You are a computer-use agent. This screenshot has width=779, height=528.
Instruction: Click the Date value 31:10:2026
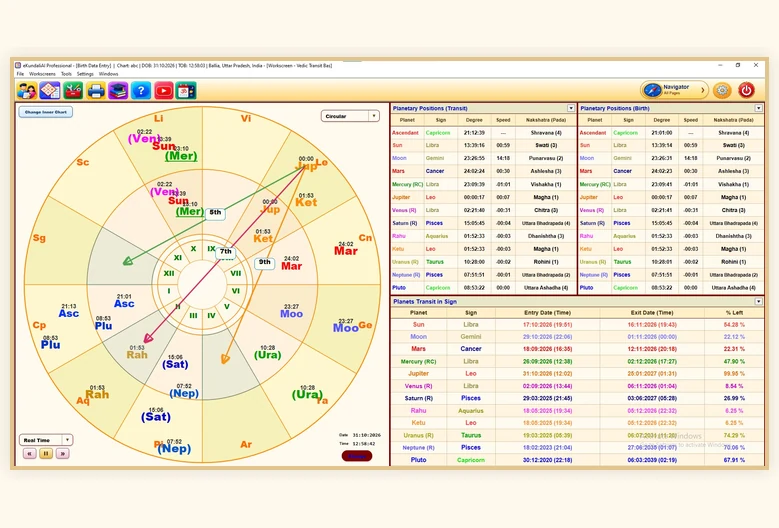click(x=367, y=435)
